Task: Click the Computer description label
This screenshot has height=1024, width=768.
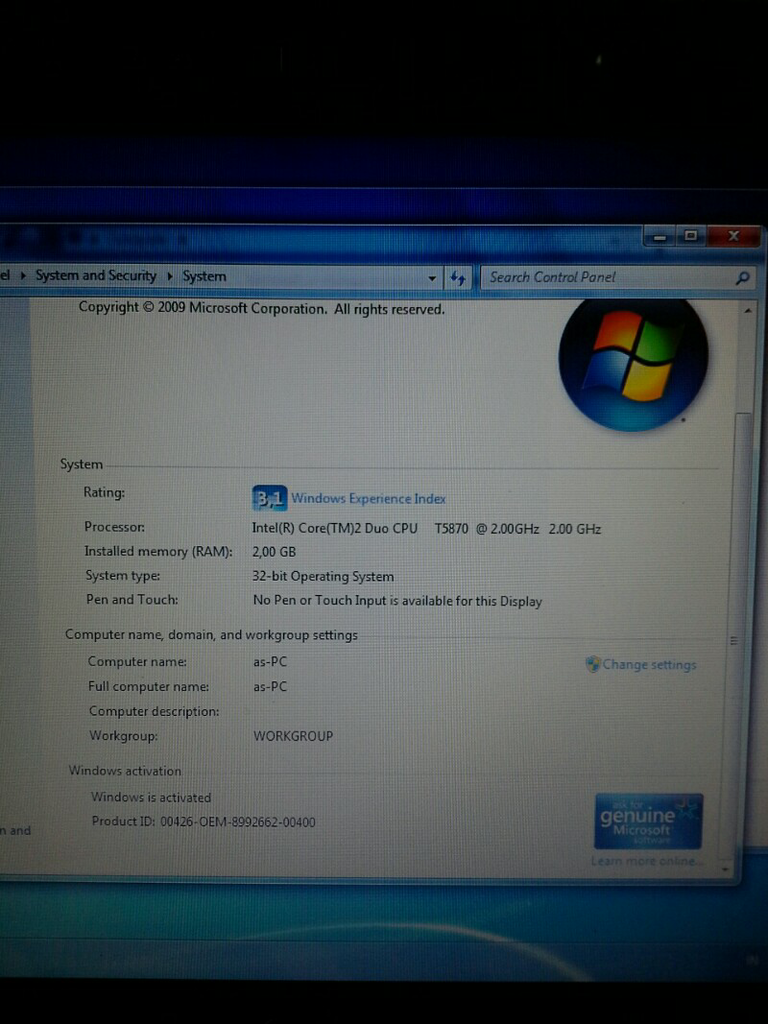Action: pos(154,711)
